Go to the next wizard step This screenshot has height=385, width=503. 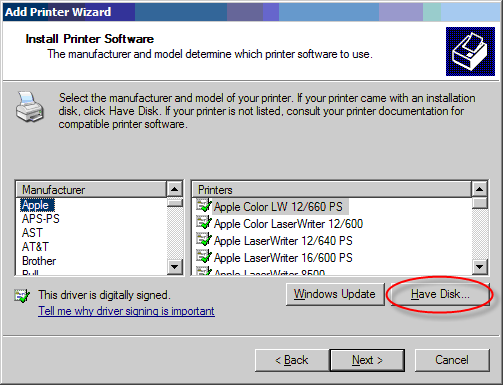point(367,360)
